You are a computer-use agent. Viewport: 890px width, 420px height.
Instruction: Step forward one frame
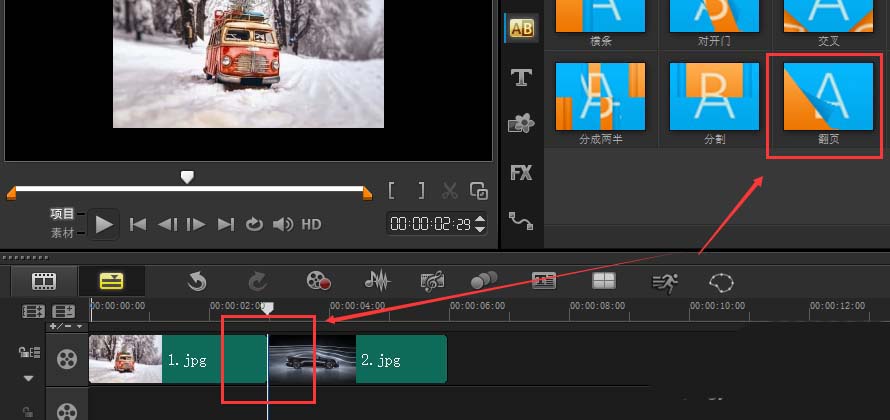(196, 225)
